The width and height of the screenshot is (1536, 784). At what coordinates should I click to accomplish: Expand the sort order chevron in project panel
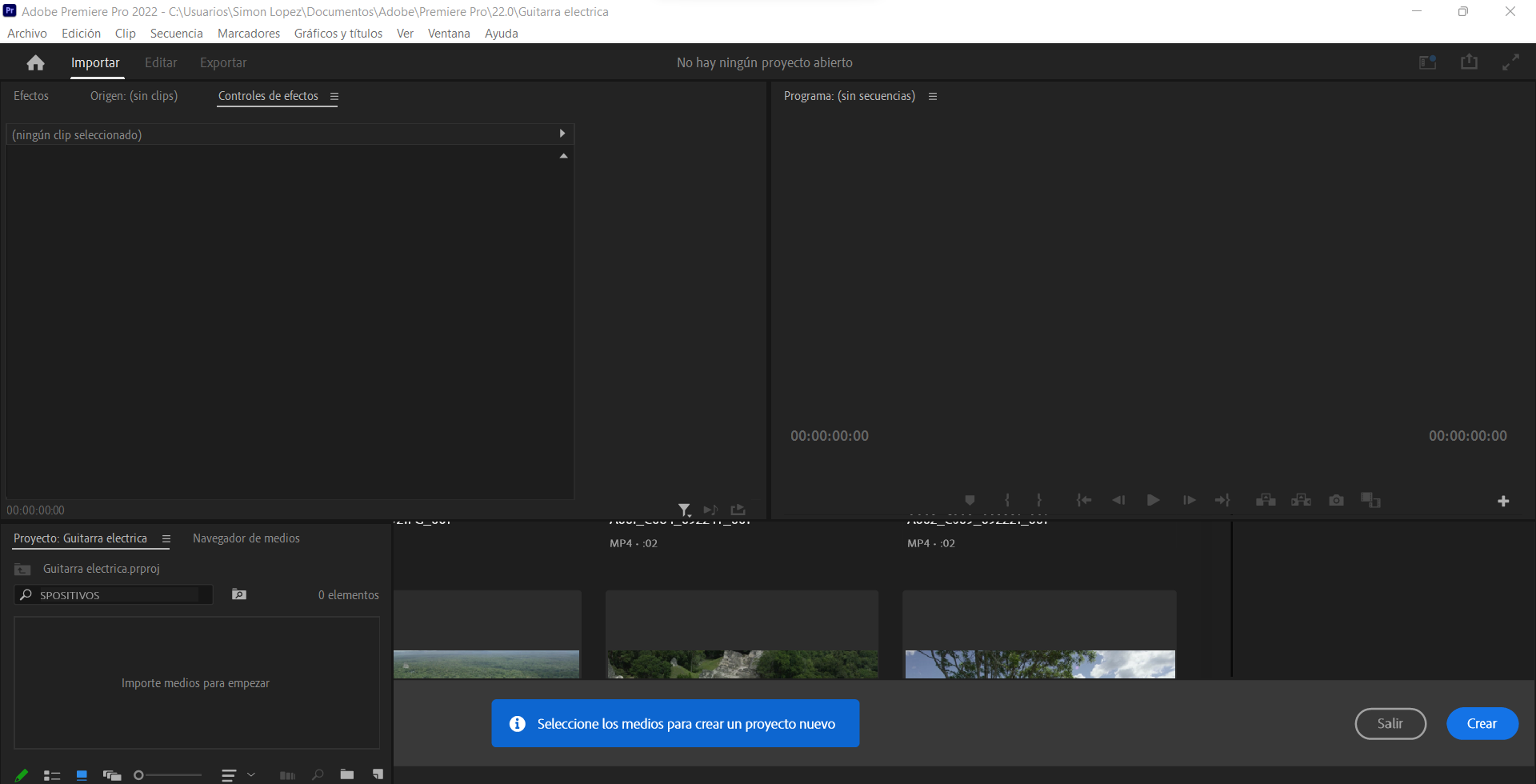[x=253, y=774]
